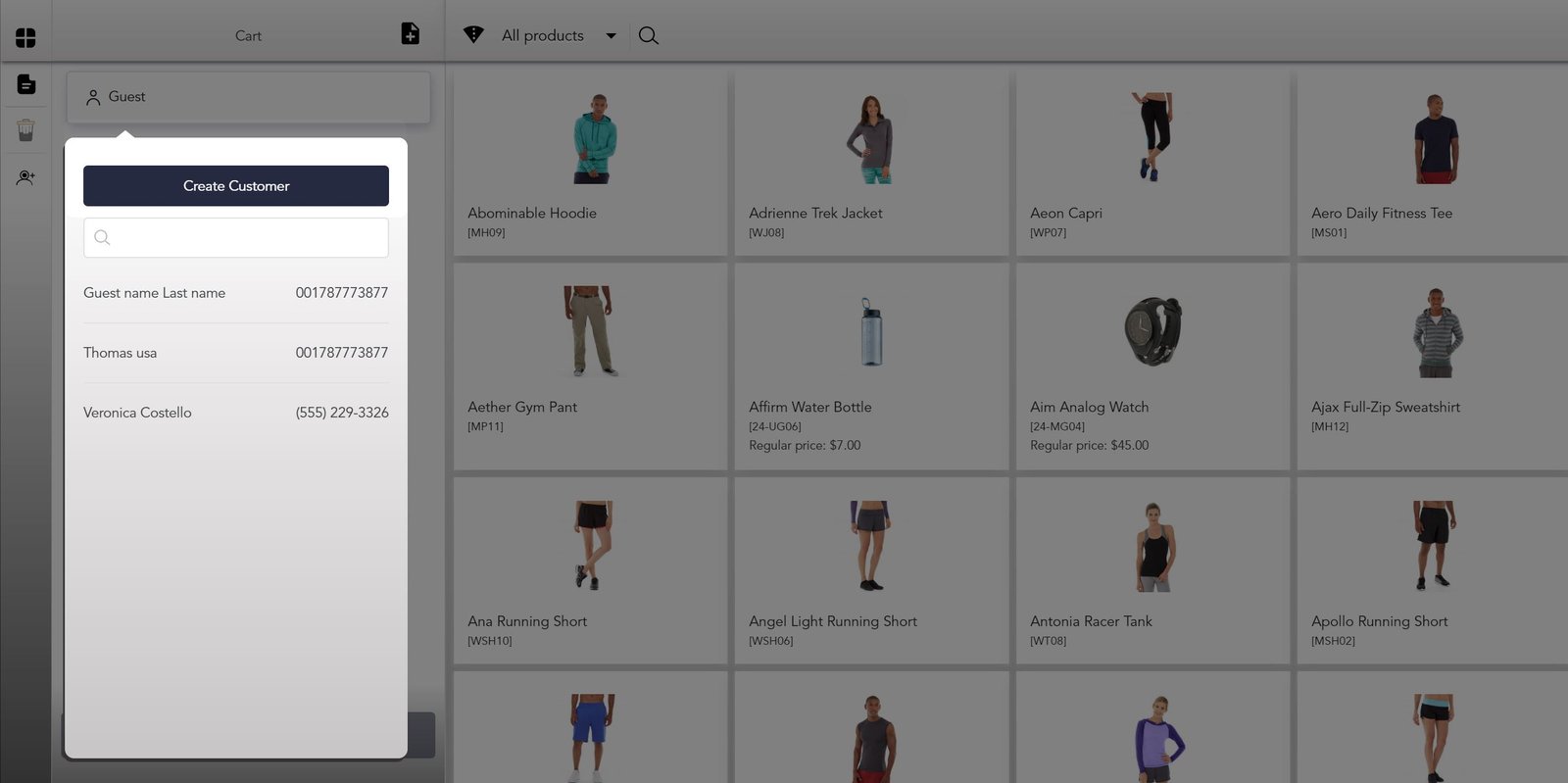Click Regular price: $7.00 text

[x=805, y=446]
